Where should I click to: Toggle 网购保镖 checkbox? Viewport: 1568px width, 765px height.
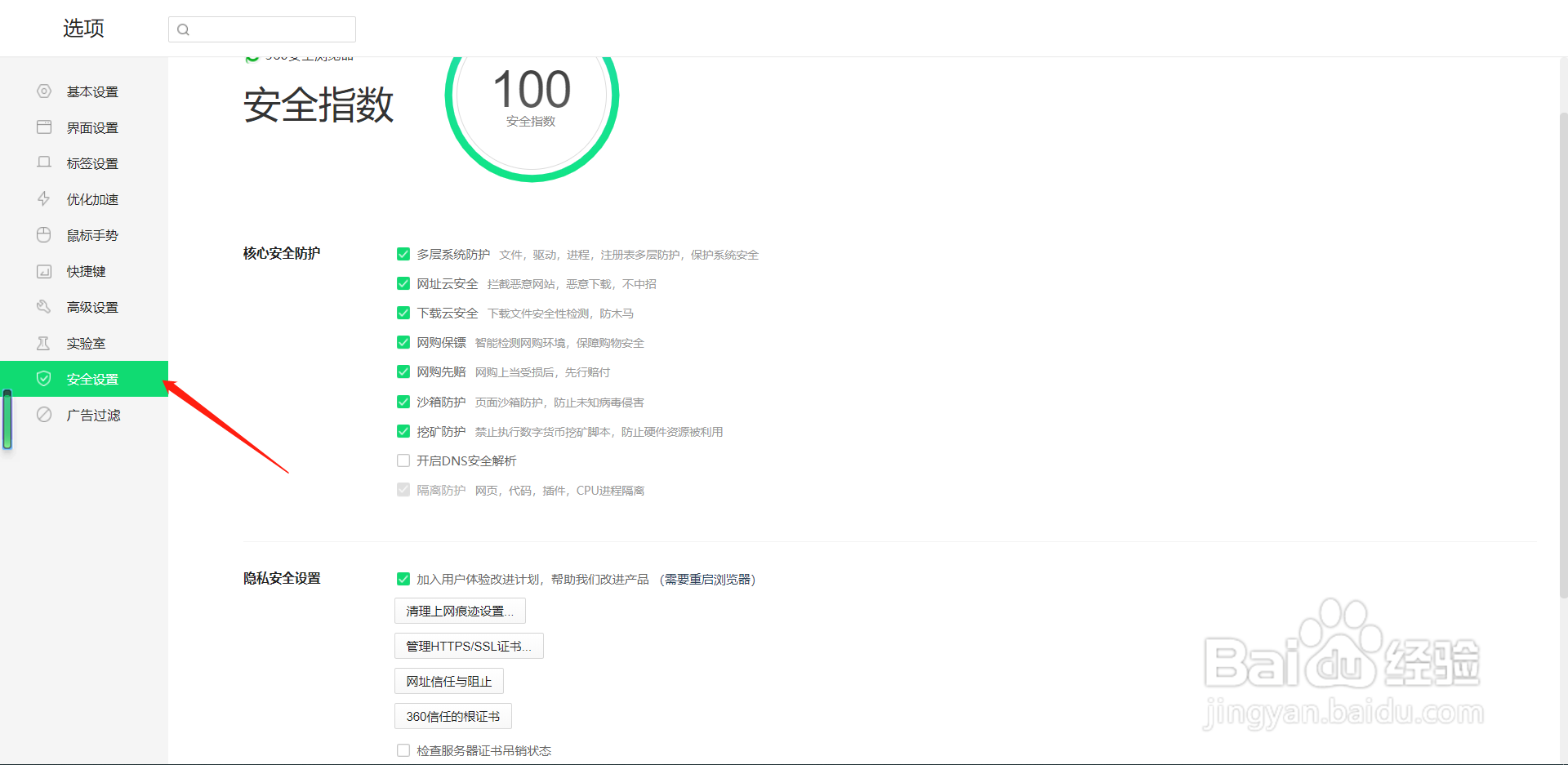pos(403,342)
